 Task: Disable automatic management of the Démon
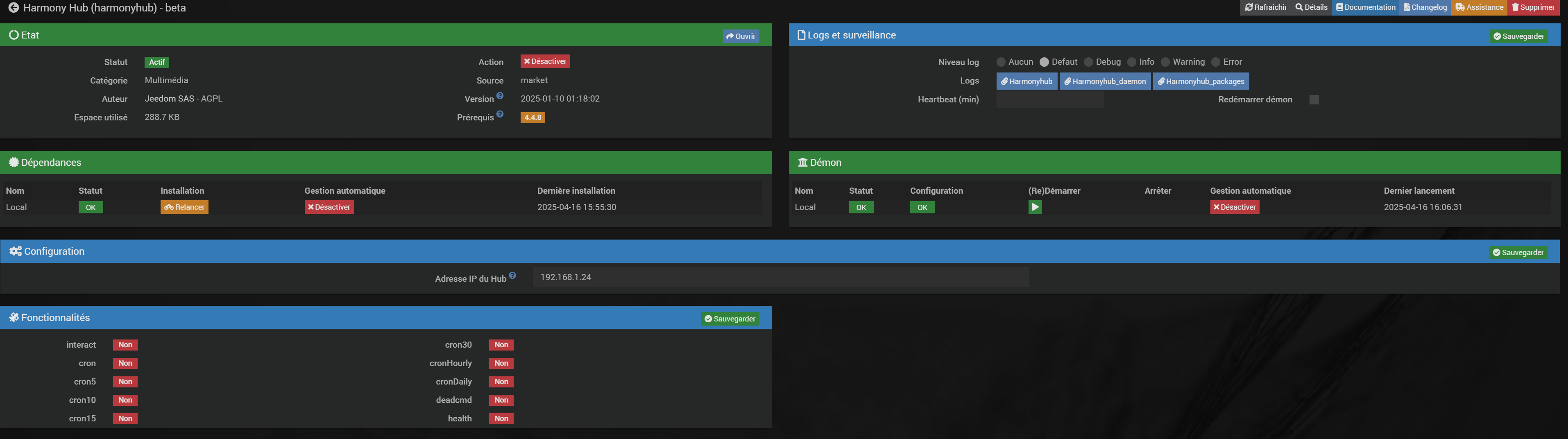[x=1235, y=207]
